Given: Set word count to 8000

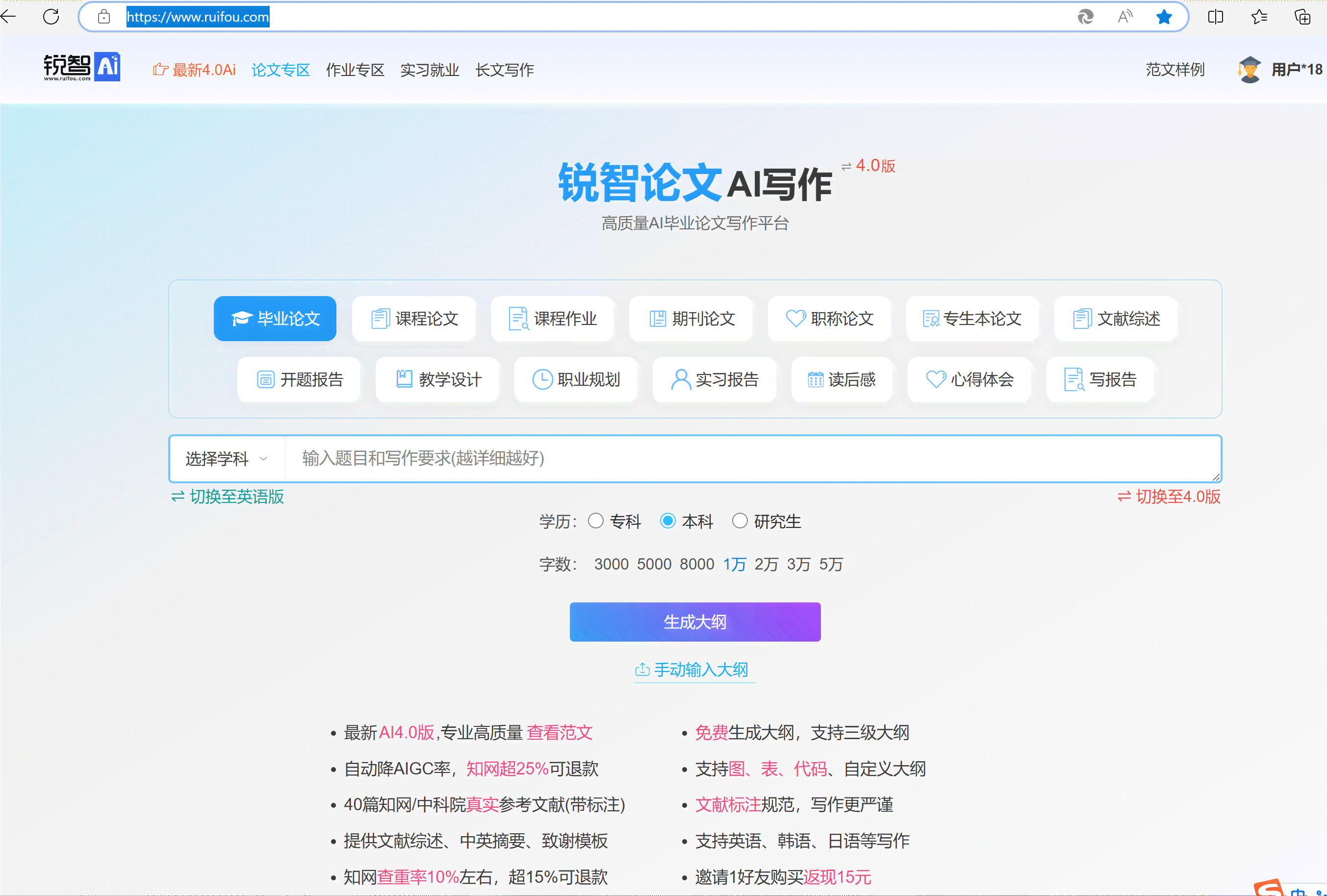Looking at the screenshot, I should coord(697,565).
